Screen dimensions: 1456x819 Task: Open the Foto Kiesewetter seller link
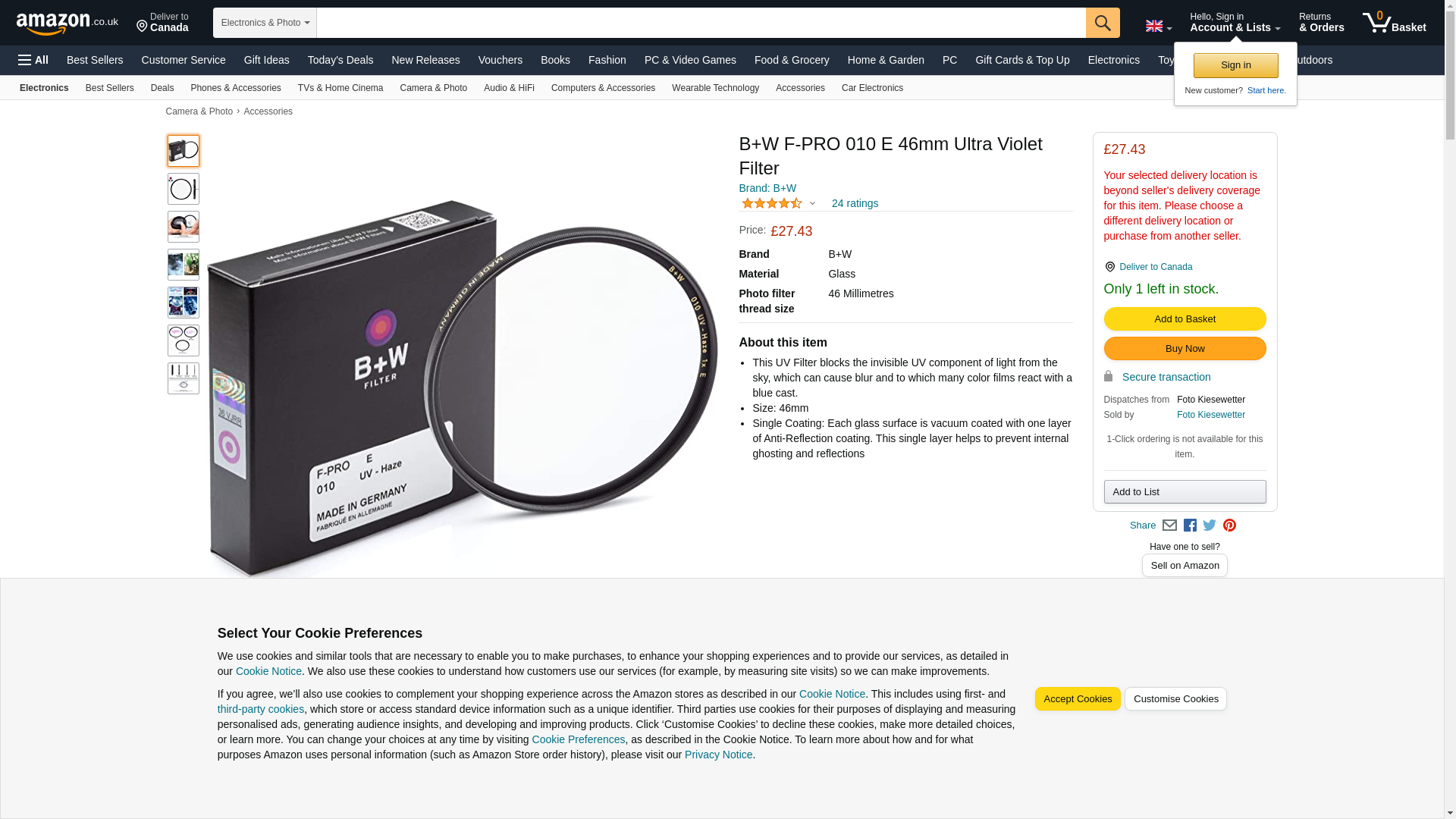pos(1210,415)
